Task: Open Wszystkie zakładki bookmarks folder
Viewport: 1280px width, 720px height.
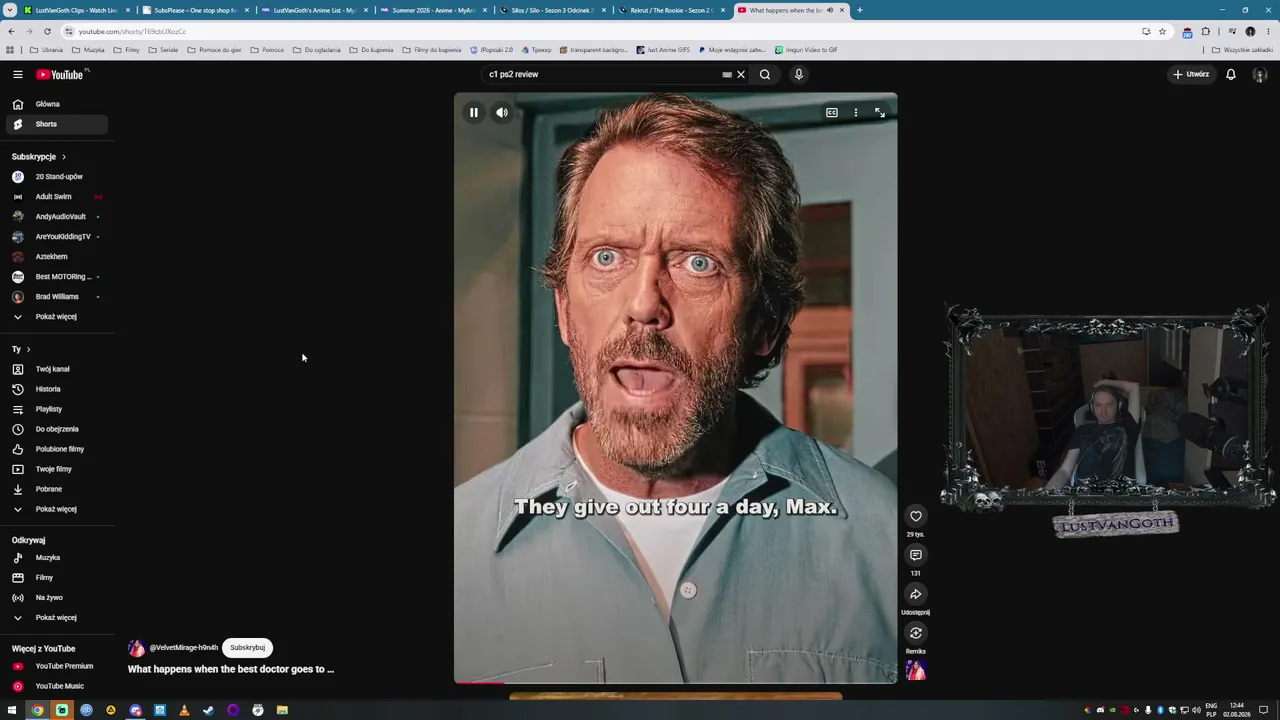Action: pos(1242,50)
